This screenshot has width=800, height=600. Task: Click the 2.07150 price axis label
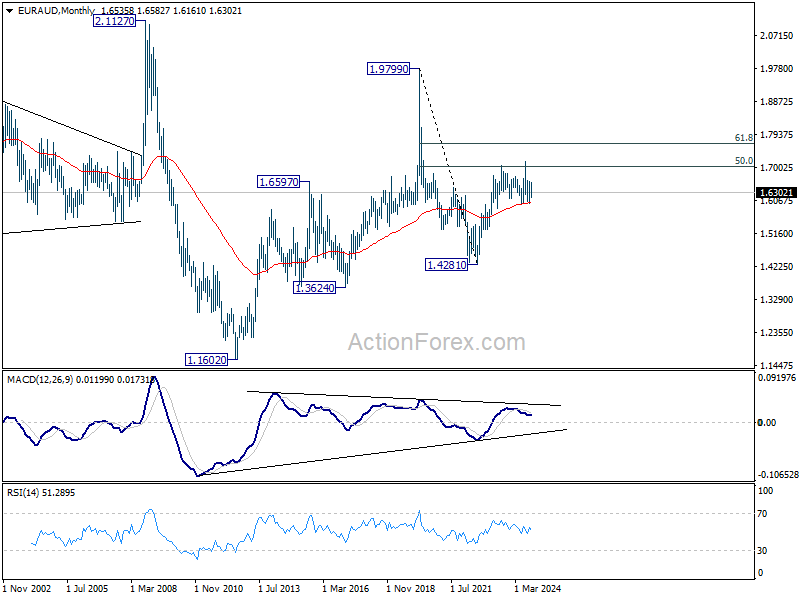(x=777, y=36)
